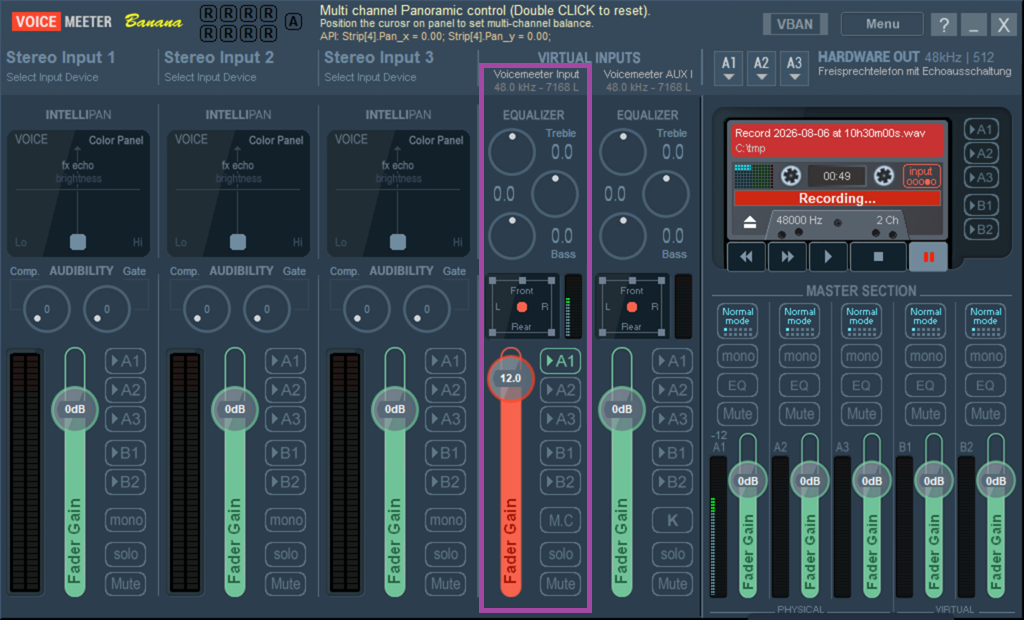Click the A1 master fader knob
1024x620 pixels.
(748, 481)
